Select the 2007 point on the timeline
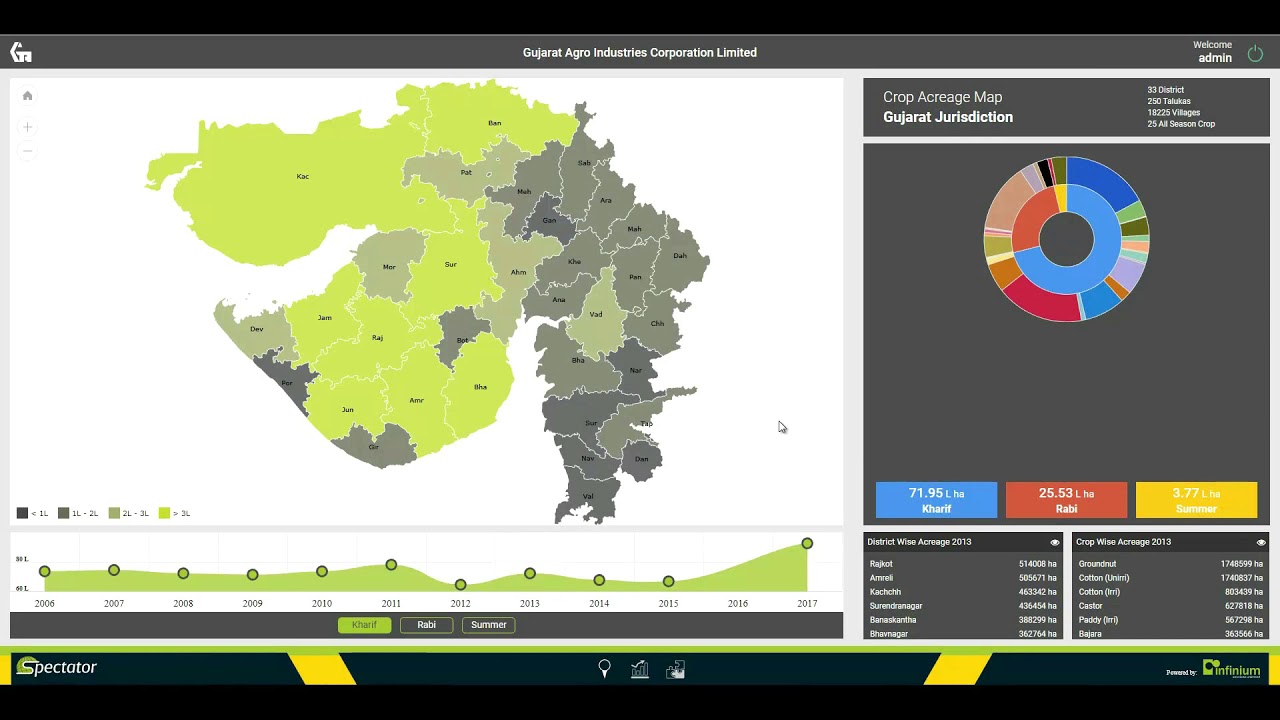This screenshot has width=1280, height=720. point(114,570)
